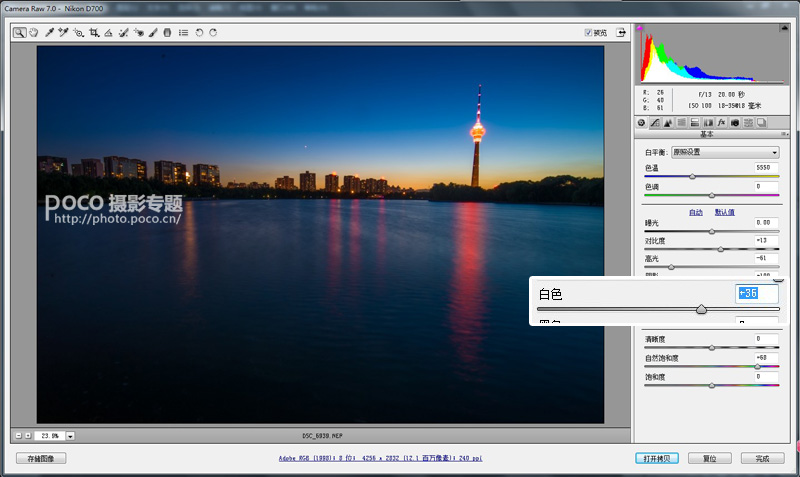Expand the 基本 panel options menu
Screen dimensions: 800x477
784,134
